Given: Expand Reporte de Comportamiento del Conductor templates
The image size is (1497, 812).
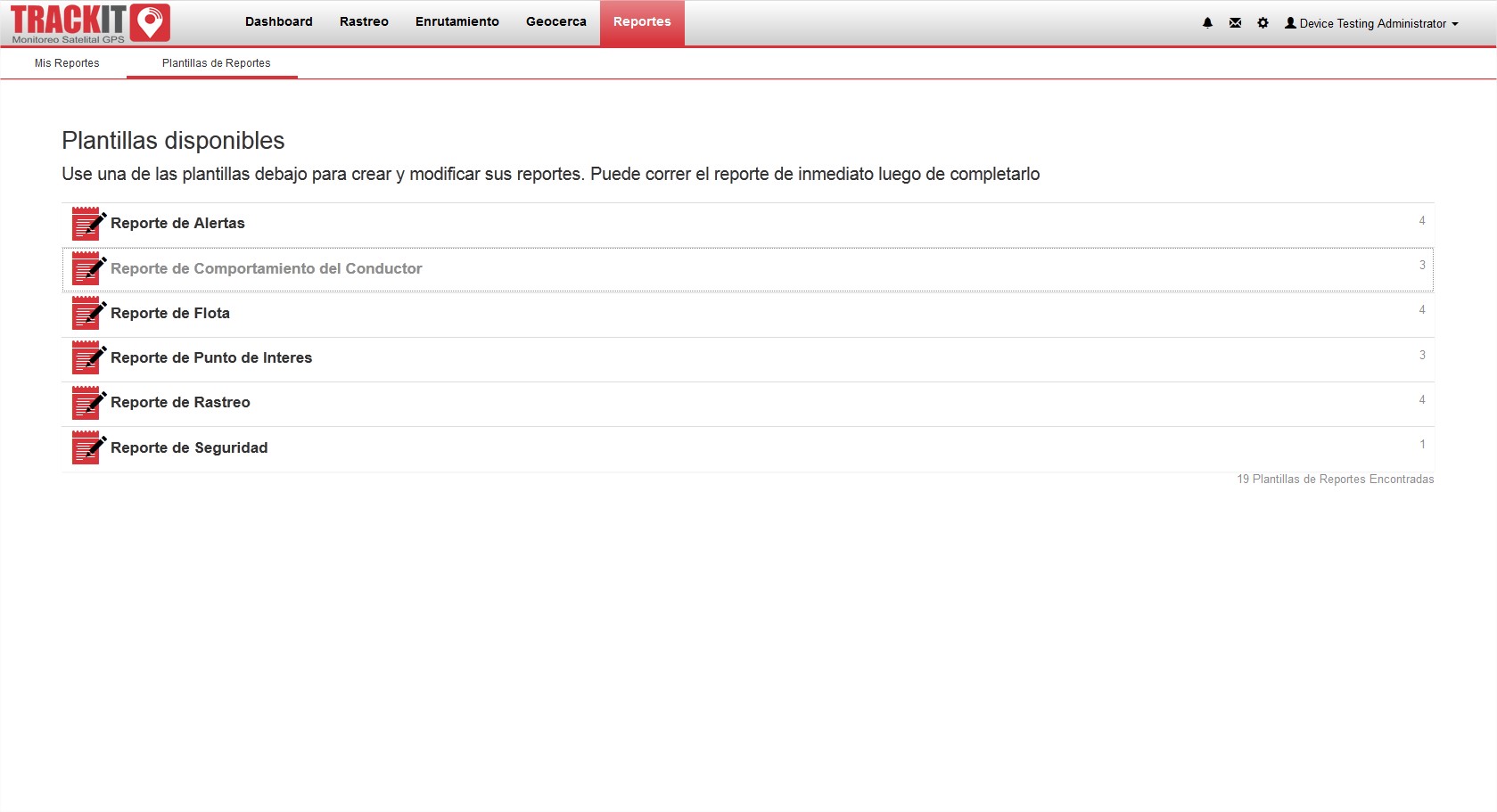Looking at the screenshot, I should tap(266, 268).
